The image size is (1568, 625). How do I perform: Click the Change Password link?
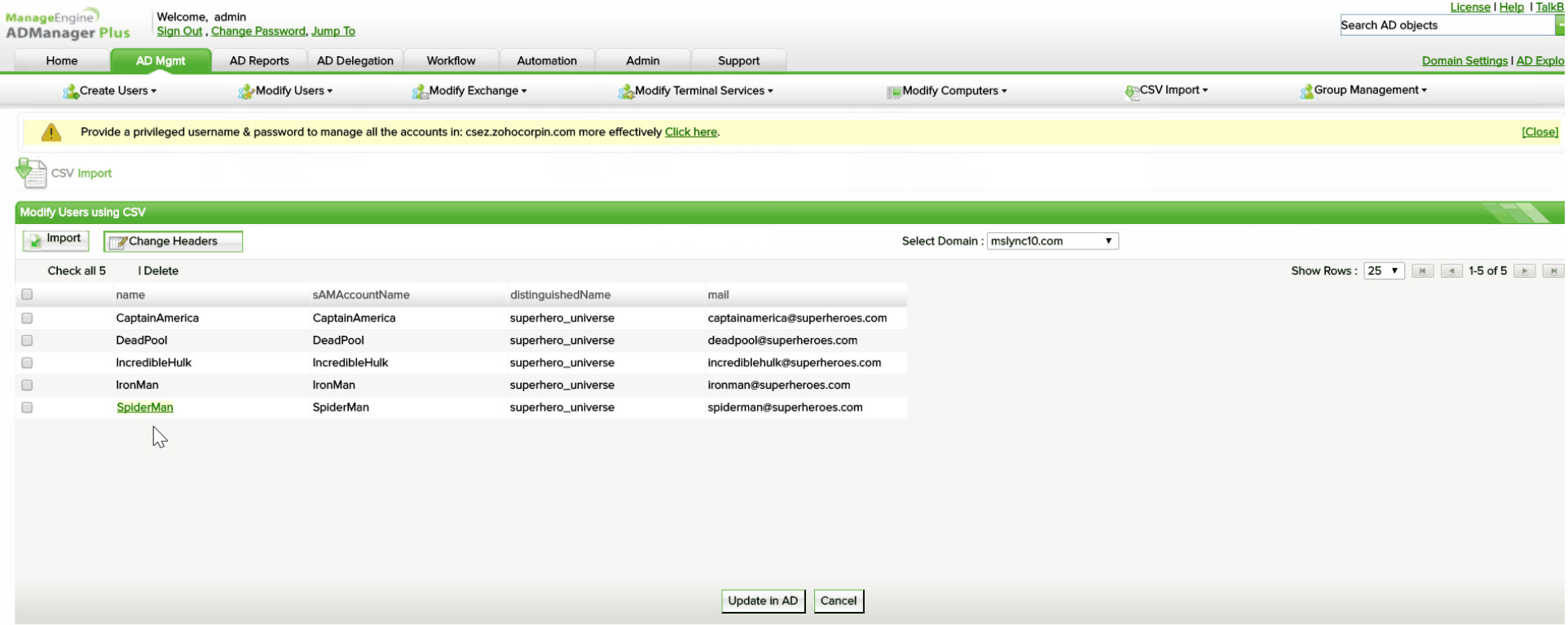pyautogui.click(x=258, y=32)
